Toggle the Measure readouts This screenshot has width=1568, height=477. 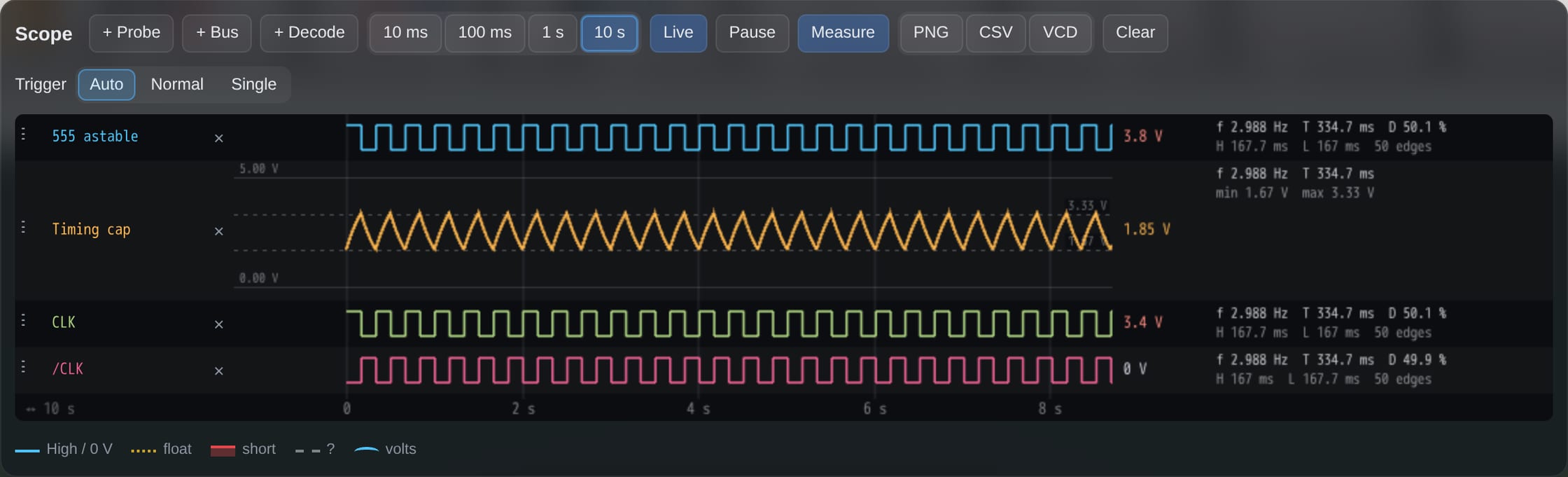tap(843, 33)
